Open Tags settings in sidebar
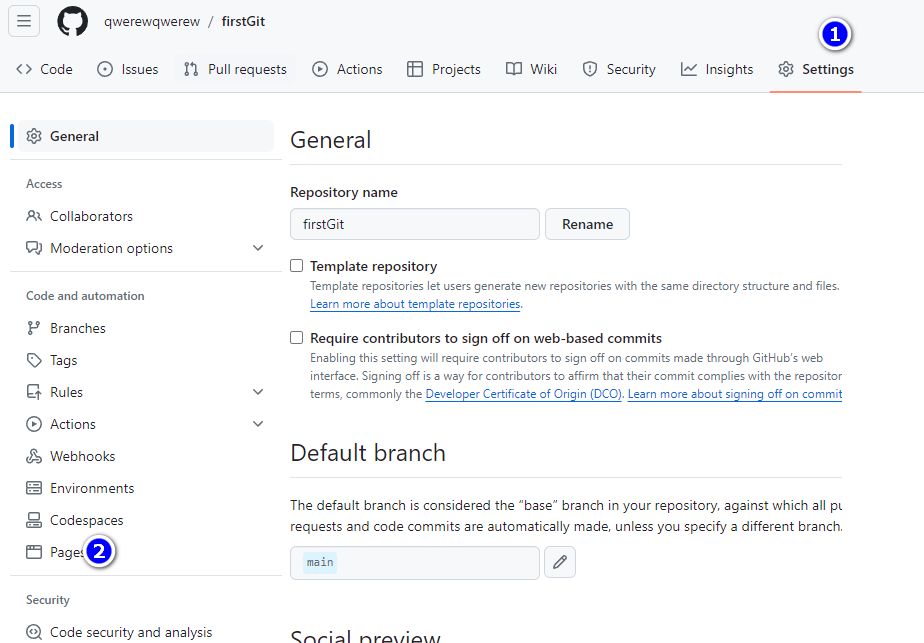This screenshot has height=643, width=924. (63, 360)
